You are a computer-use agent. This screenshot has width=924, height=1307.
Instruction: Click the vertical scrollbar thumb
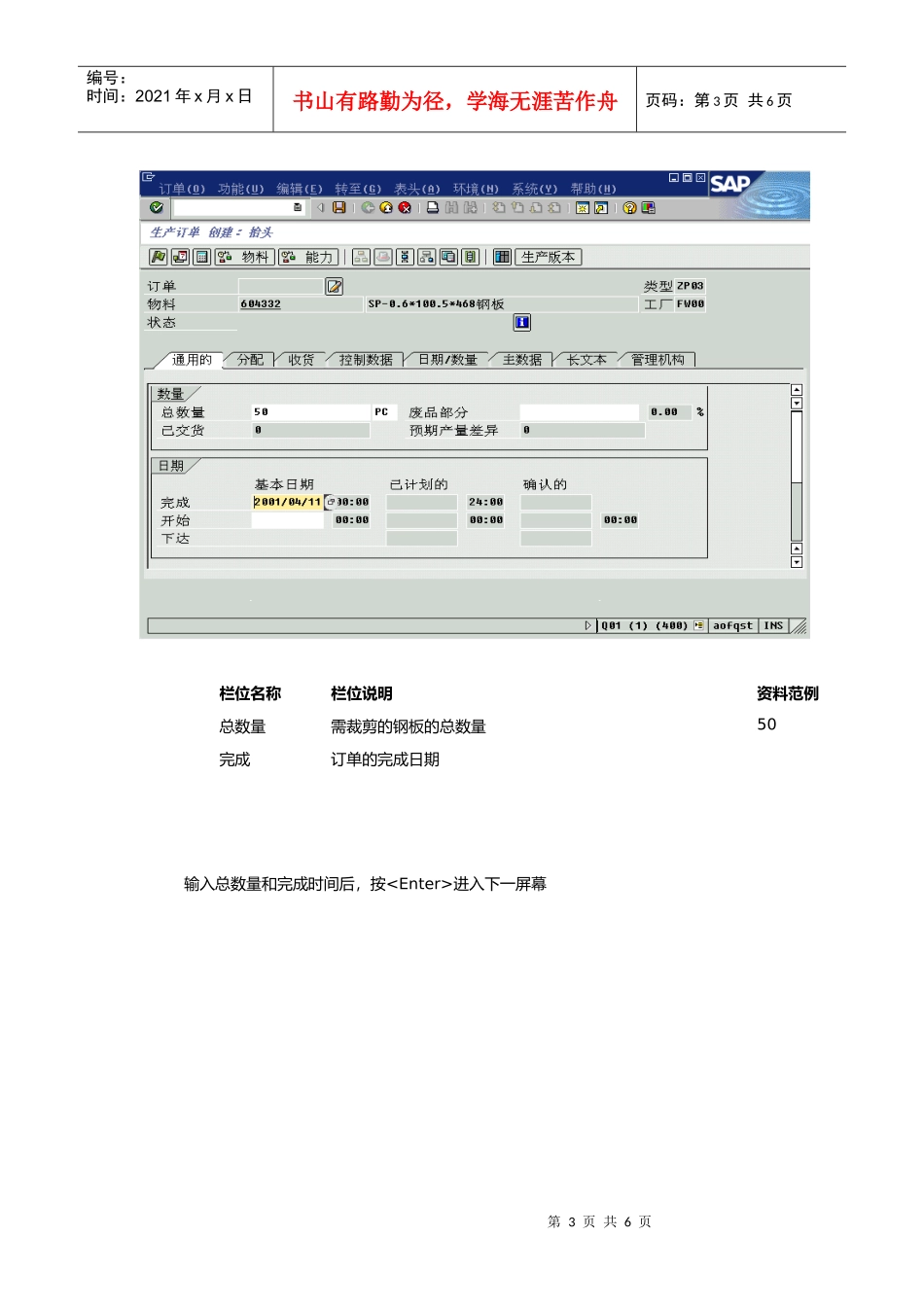pyautogui.click(x=797, y=447)
